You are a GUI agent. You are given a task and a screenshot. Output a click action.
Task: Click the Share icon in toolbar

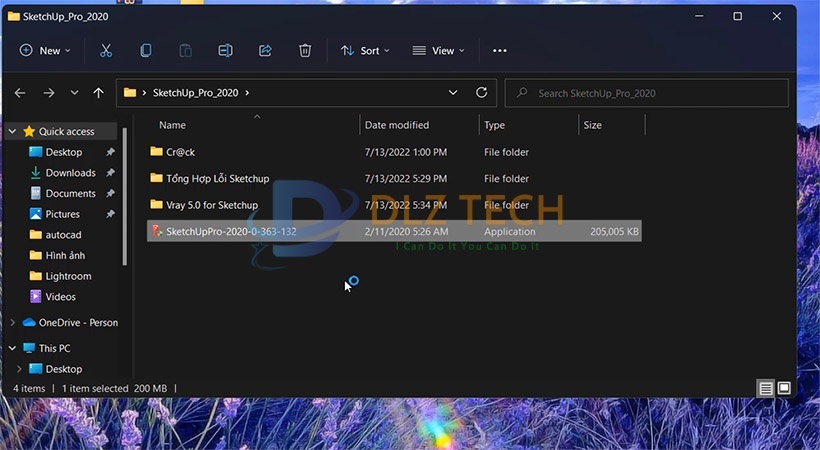[265, 50]
